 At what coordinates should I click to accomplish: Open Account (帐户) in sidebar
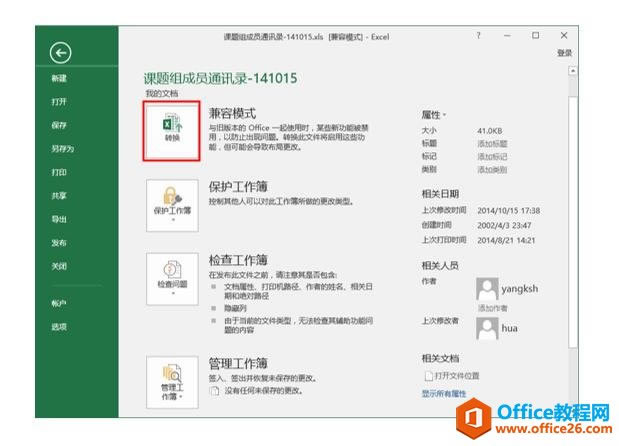tap(59, 303)
